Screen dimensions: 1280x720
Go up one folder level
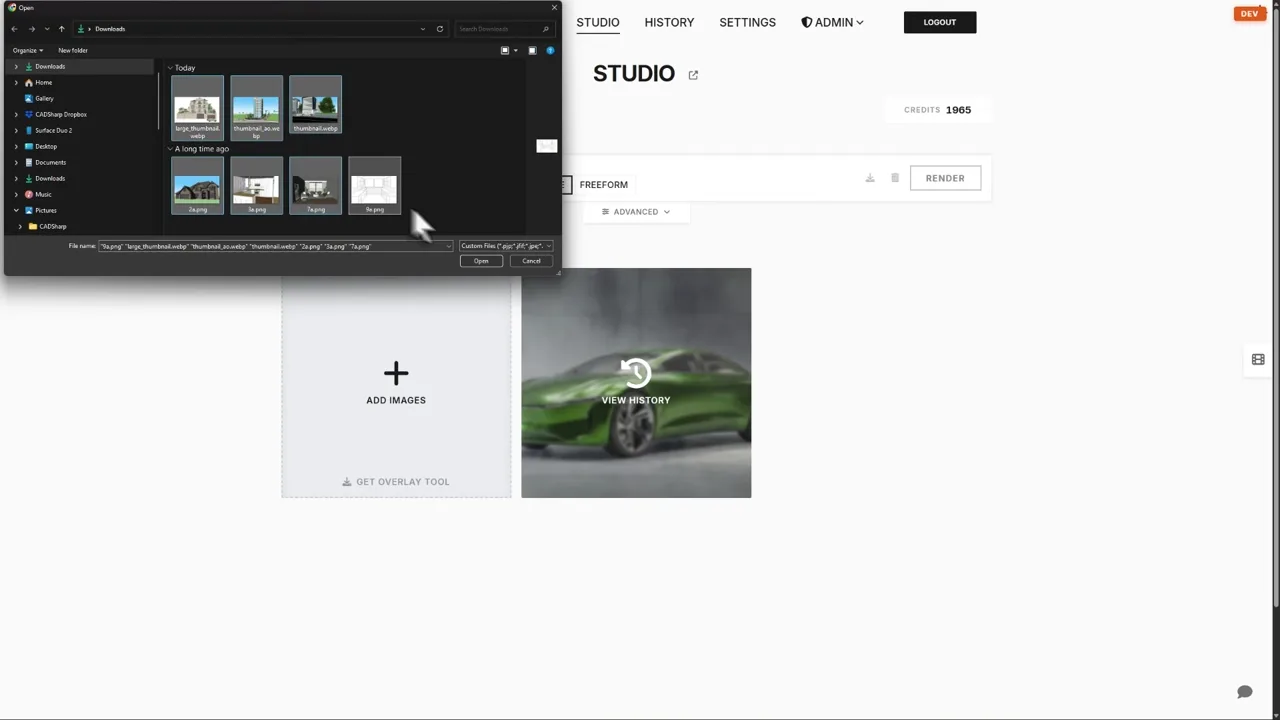61,29
